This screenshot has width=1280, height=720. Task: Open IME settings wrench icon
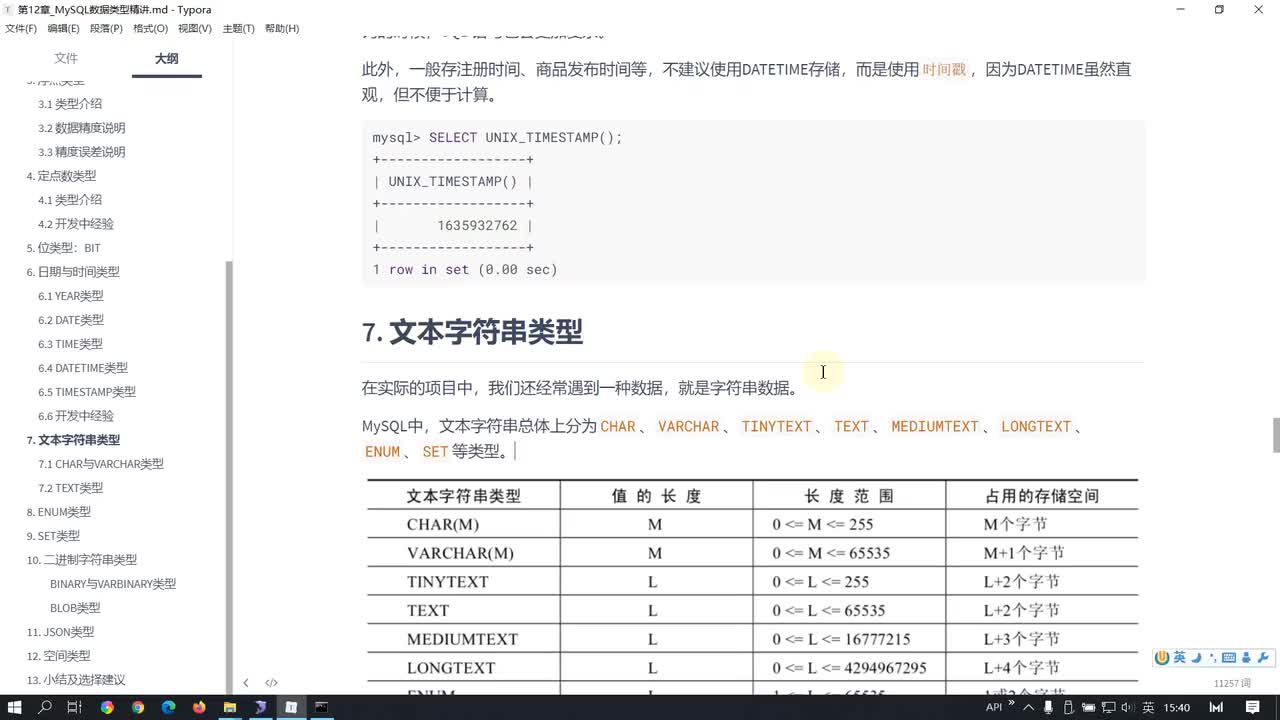click(x=1262, y=658)
